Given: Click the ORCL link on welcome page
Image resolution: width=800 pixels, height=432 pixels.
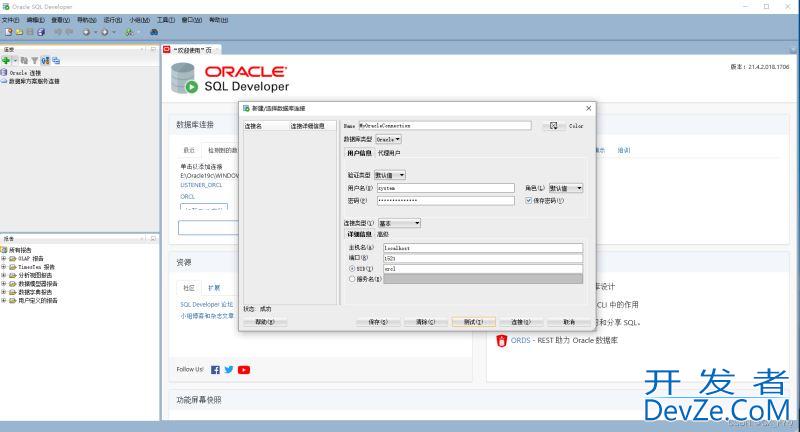Looking at the screenshot, I should (x=187, y=196).
